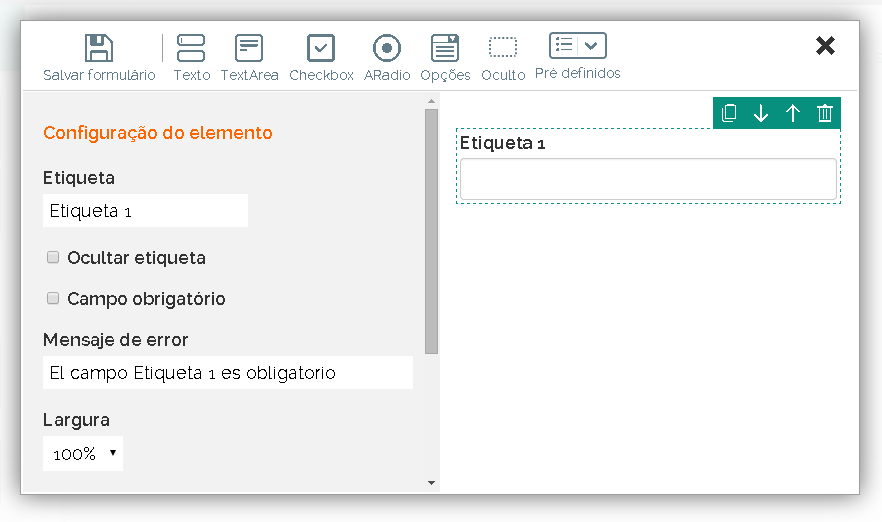Open the Largura 100% dropdown
The image size is (882, 522).
click(83, 453)
